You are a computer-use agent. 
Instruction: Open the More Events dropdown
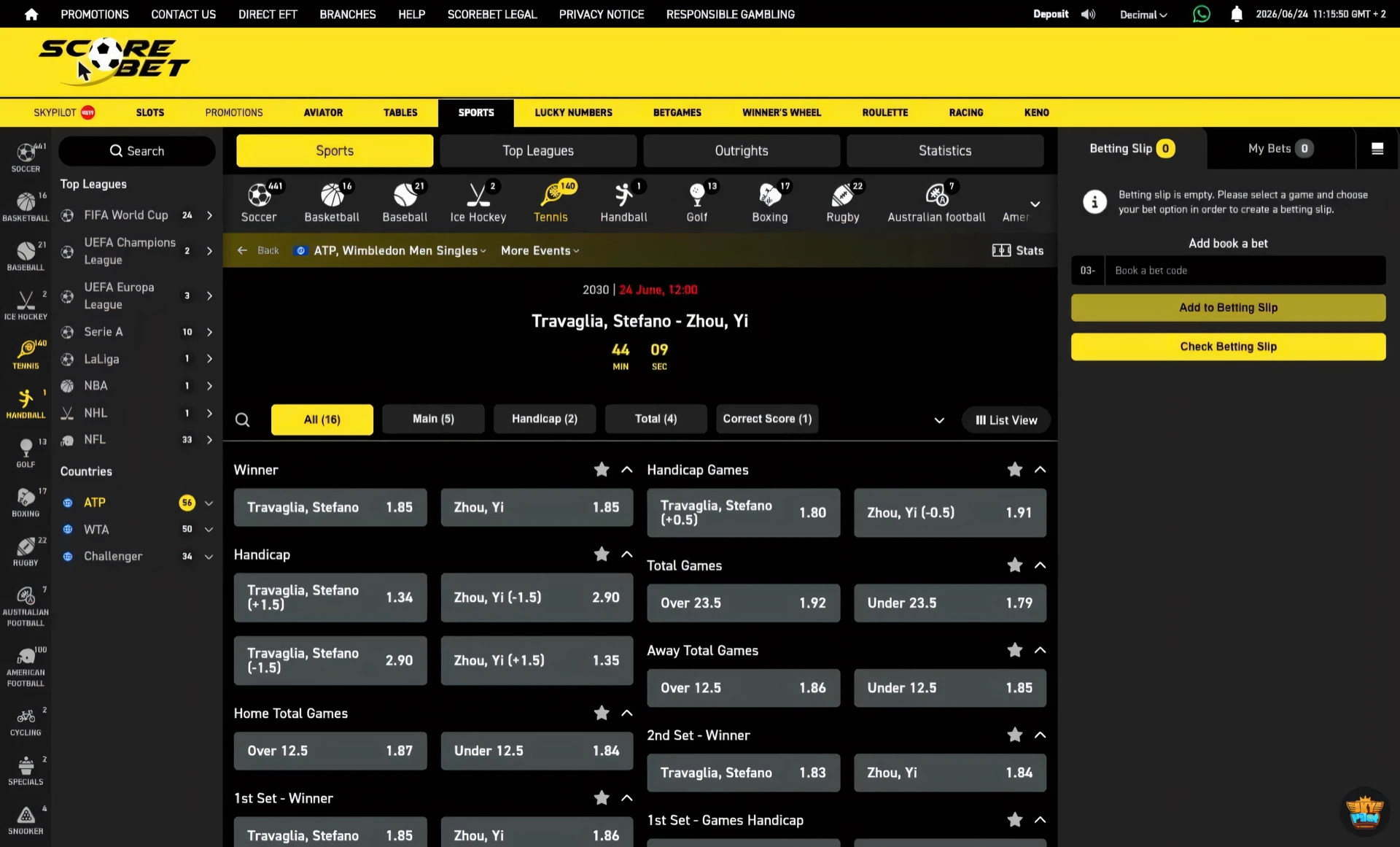[540, 250]
